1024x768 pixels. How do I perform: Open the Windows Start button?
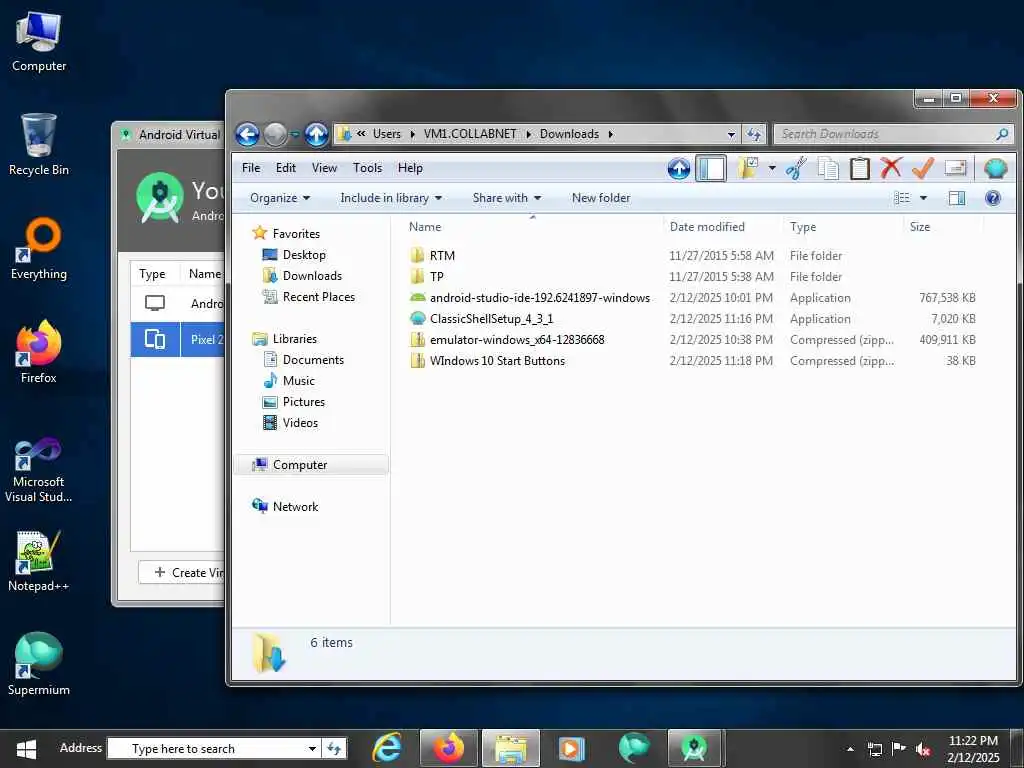(26, 748)
